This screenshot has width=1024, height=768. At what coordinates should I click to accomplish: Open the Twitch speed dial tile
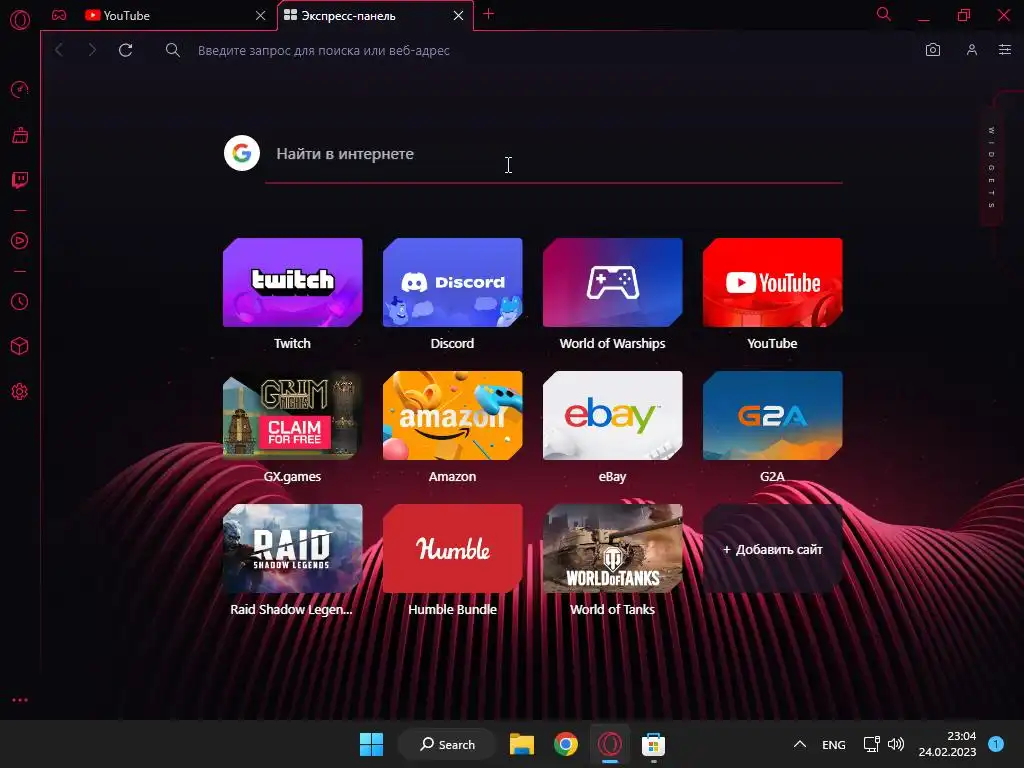(x=293, y=283)
